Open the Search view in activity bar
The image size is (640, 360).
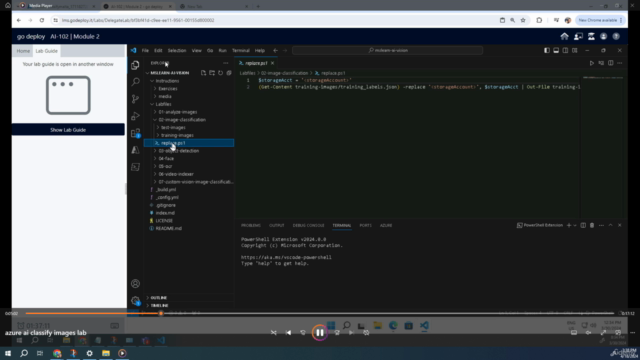[136, 82]
